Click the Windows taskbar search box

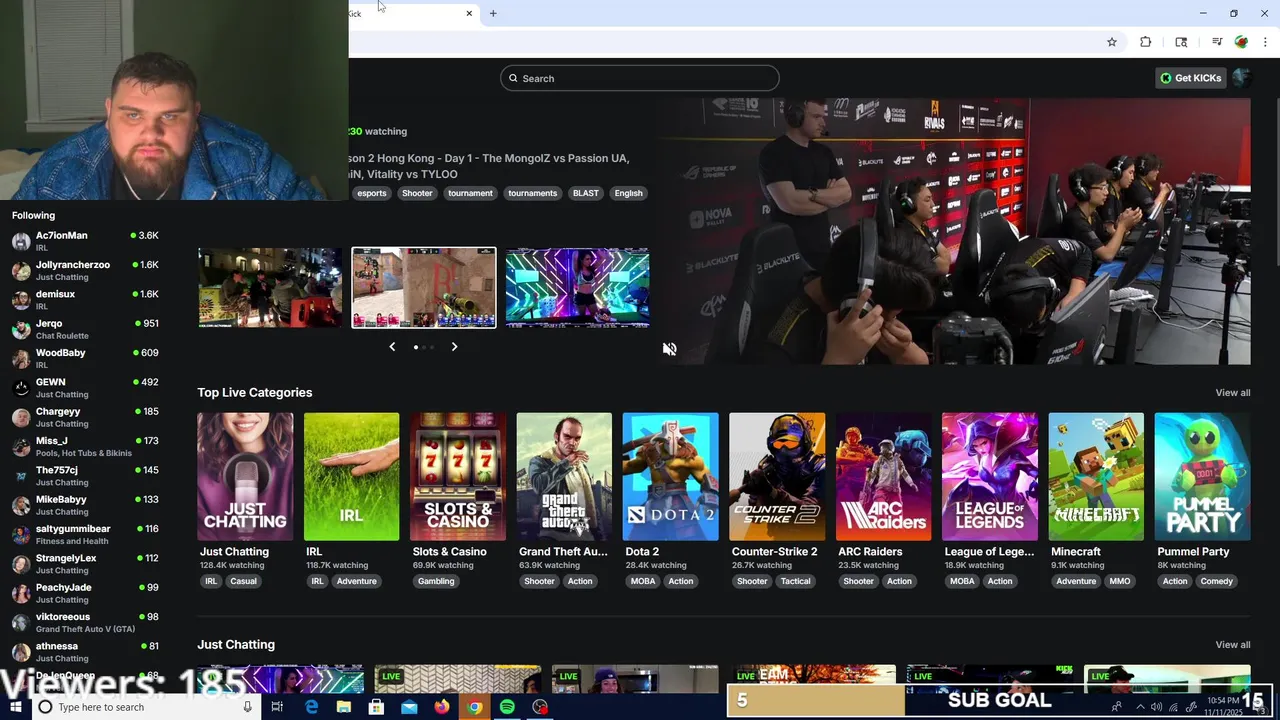pyautogui.click(x=146, y=707)
